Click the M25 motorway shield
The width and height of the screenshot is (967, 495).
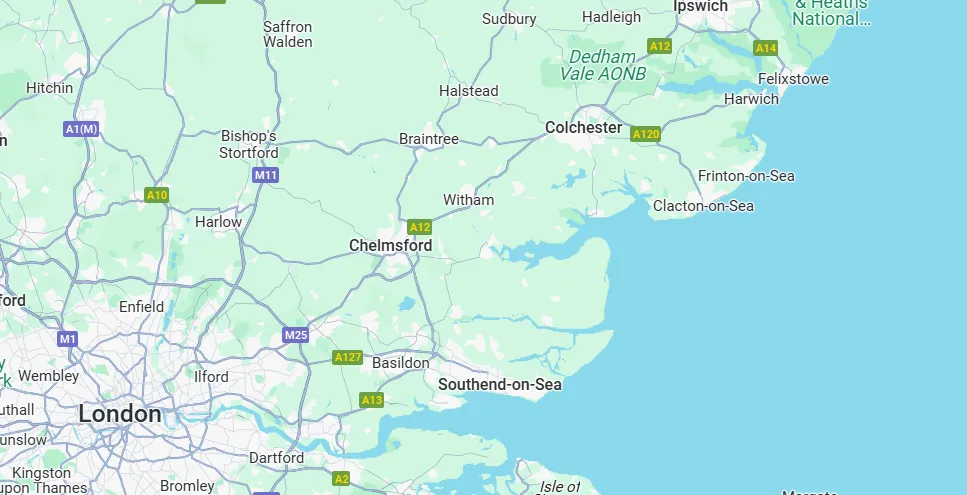[x=295, y=335]
